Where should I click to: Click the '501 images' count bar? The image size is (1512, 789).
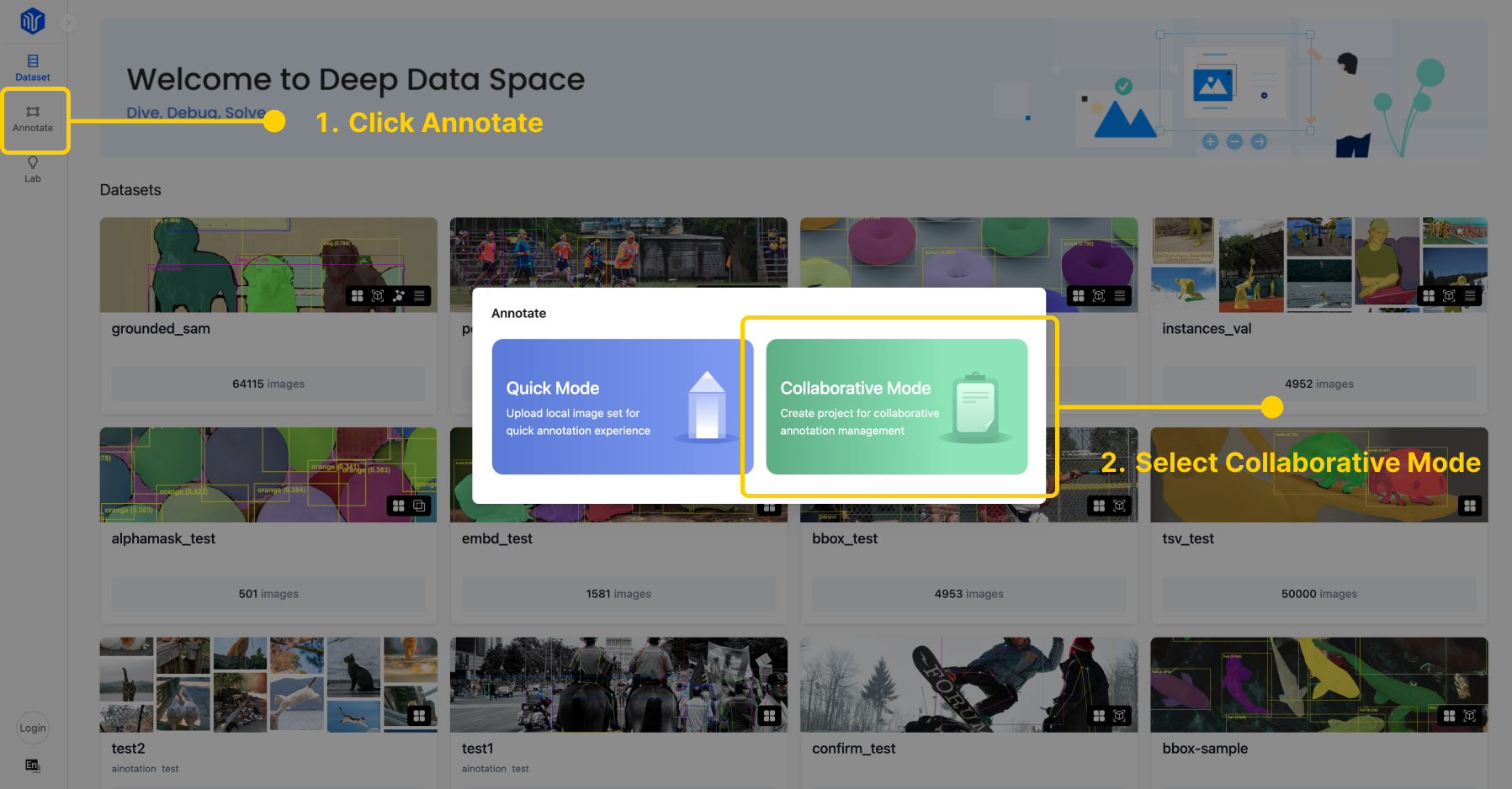[268, 594]
